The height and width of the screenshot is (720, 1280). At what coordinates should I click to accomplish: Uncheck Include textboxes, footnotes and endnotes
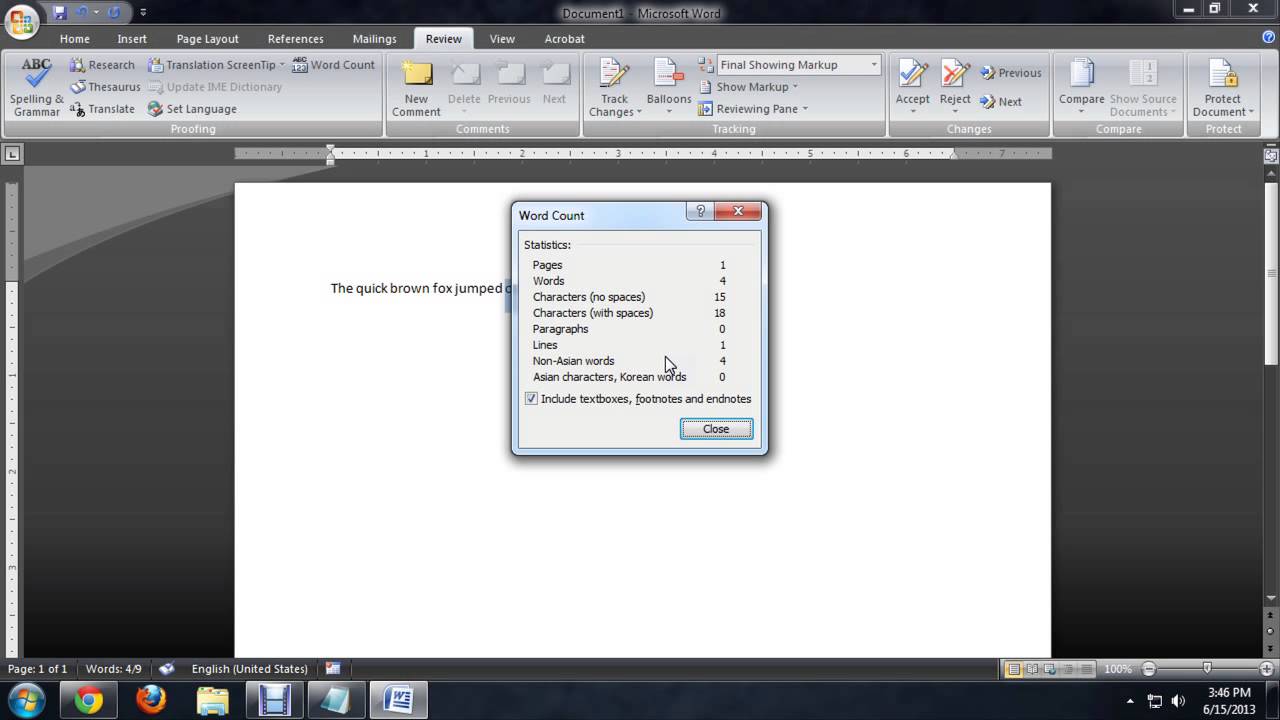[531, 399]
